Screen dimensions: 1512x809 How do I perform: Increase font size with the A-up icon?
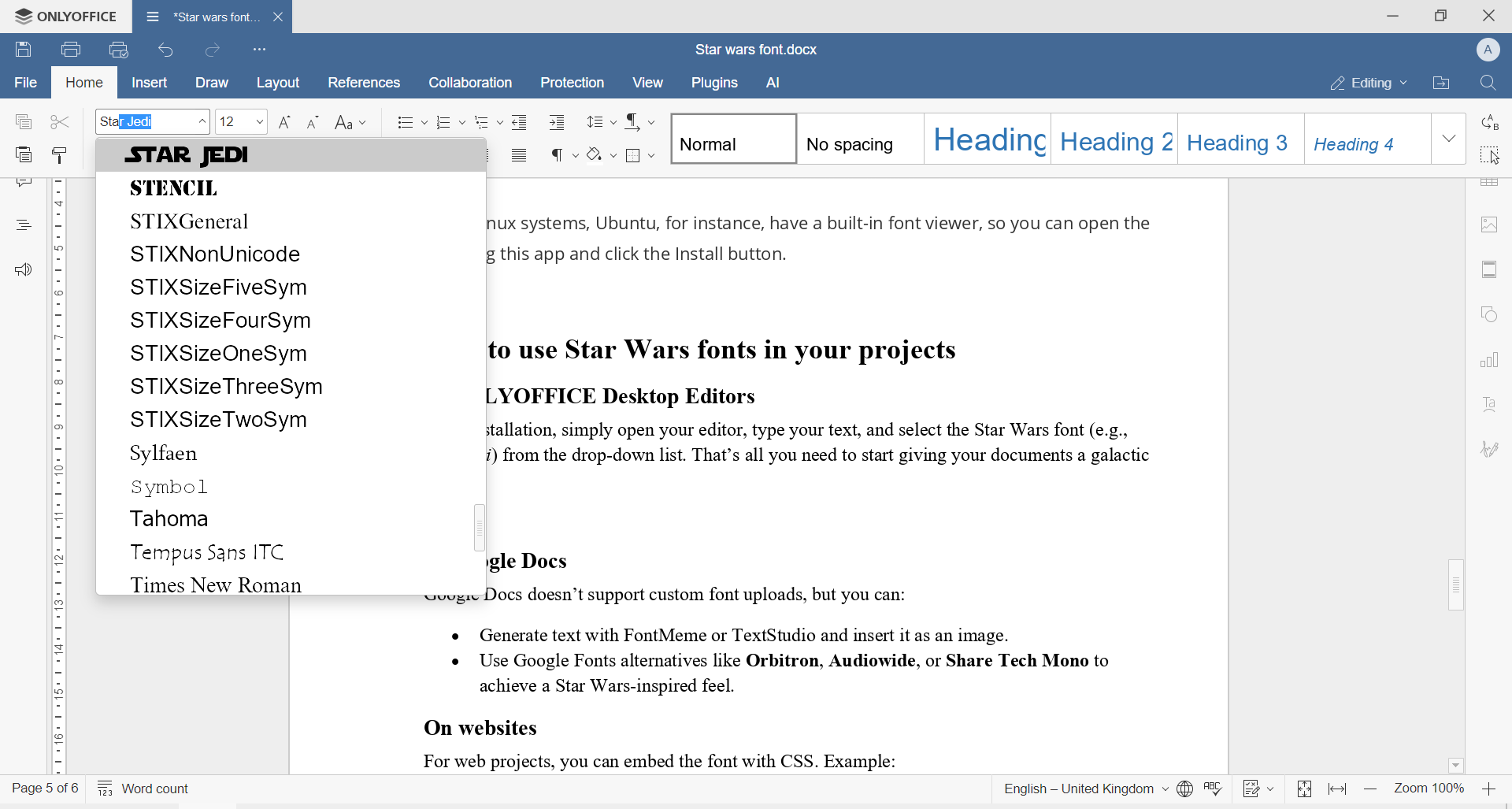click(x=285, y=122)
